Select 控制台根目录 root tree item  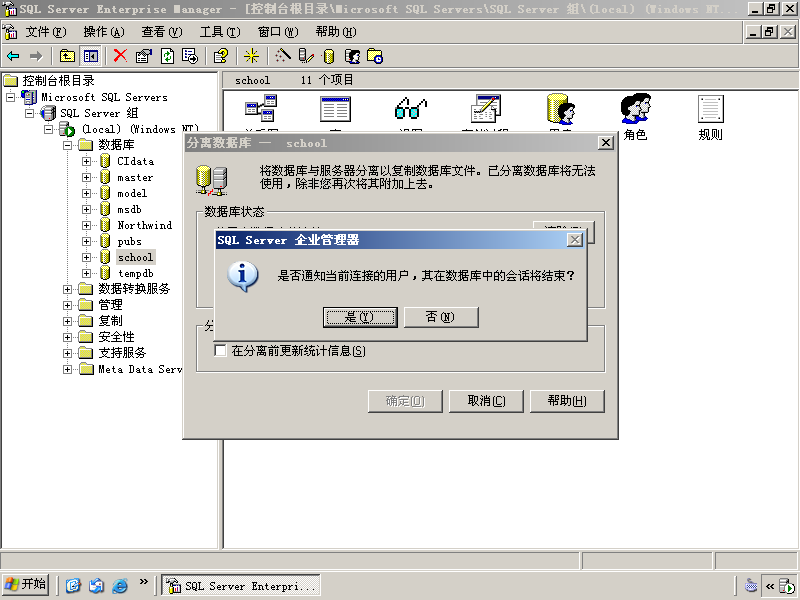point(58,81)
